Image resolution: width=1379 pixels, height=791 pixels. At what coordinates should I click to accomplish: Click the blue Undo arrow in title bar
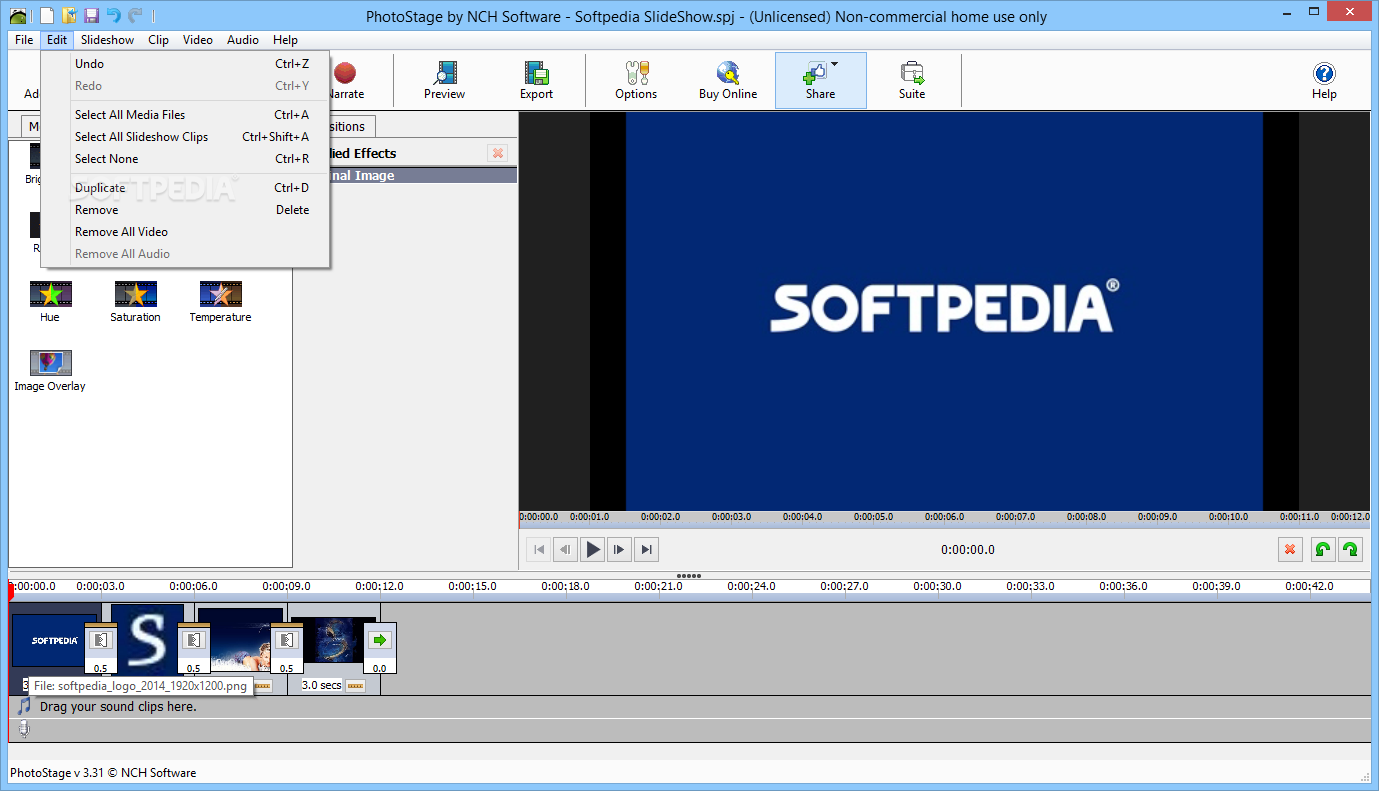coord(113,15)
